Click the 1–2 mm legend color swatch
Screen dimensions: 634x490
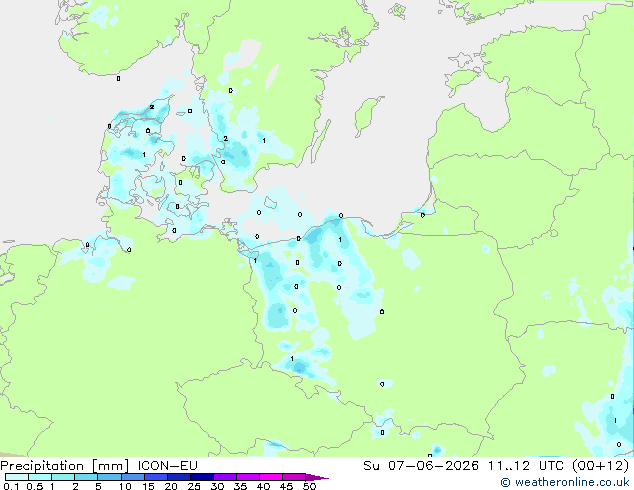point(63,477)
